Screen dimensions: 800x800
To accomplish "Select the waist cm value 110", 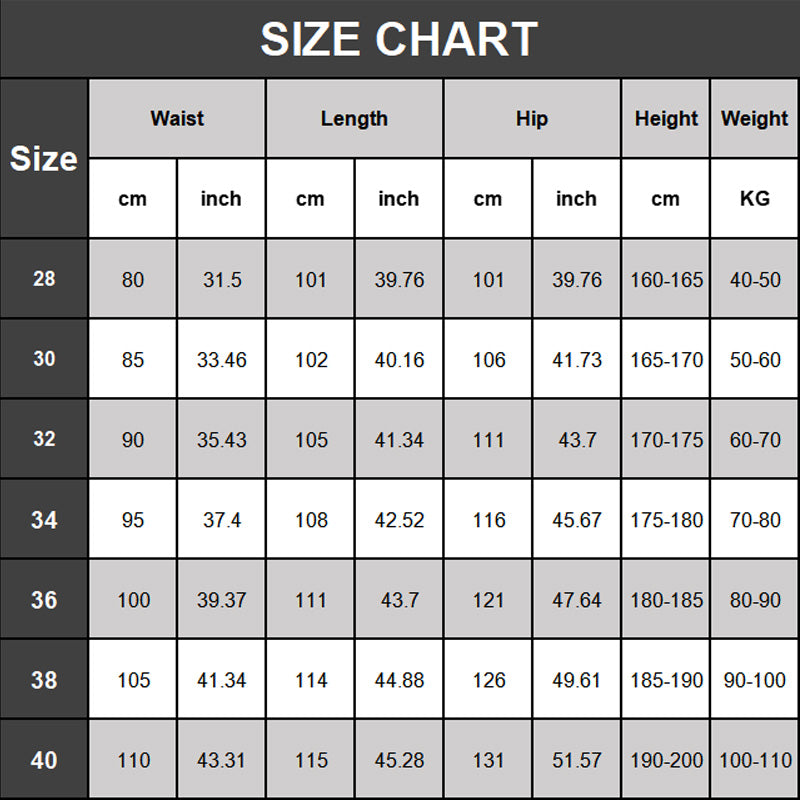I will pyautogui.click(x=133, y=760).
